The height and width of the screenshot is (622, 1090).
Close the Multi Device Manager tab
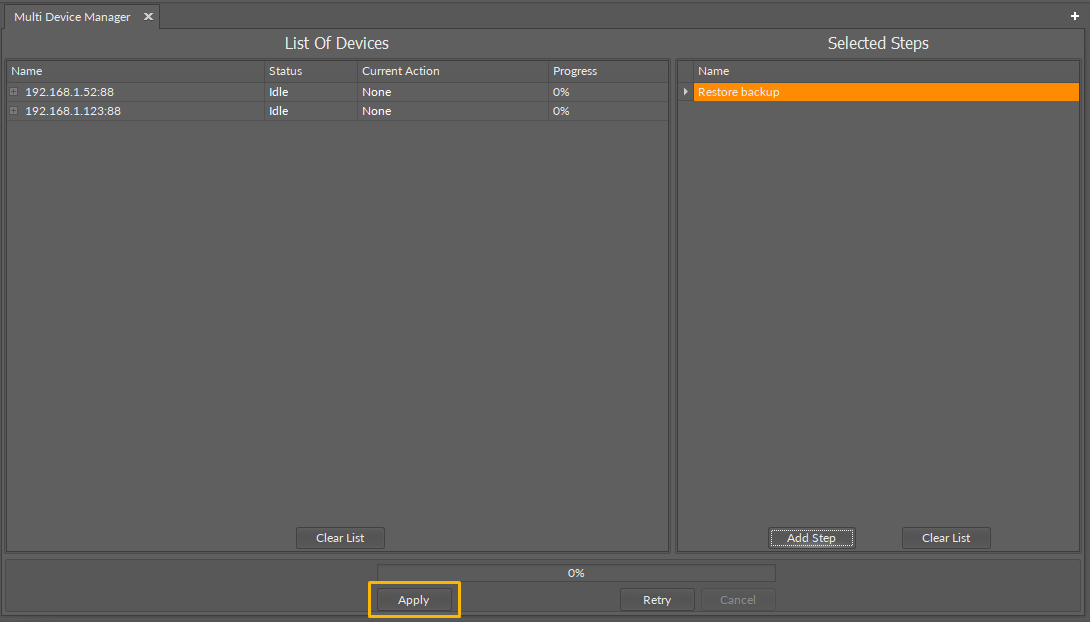(148, 16)
